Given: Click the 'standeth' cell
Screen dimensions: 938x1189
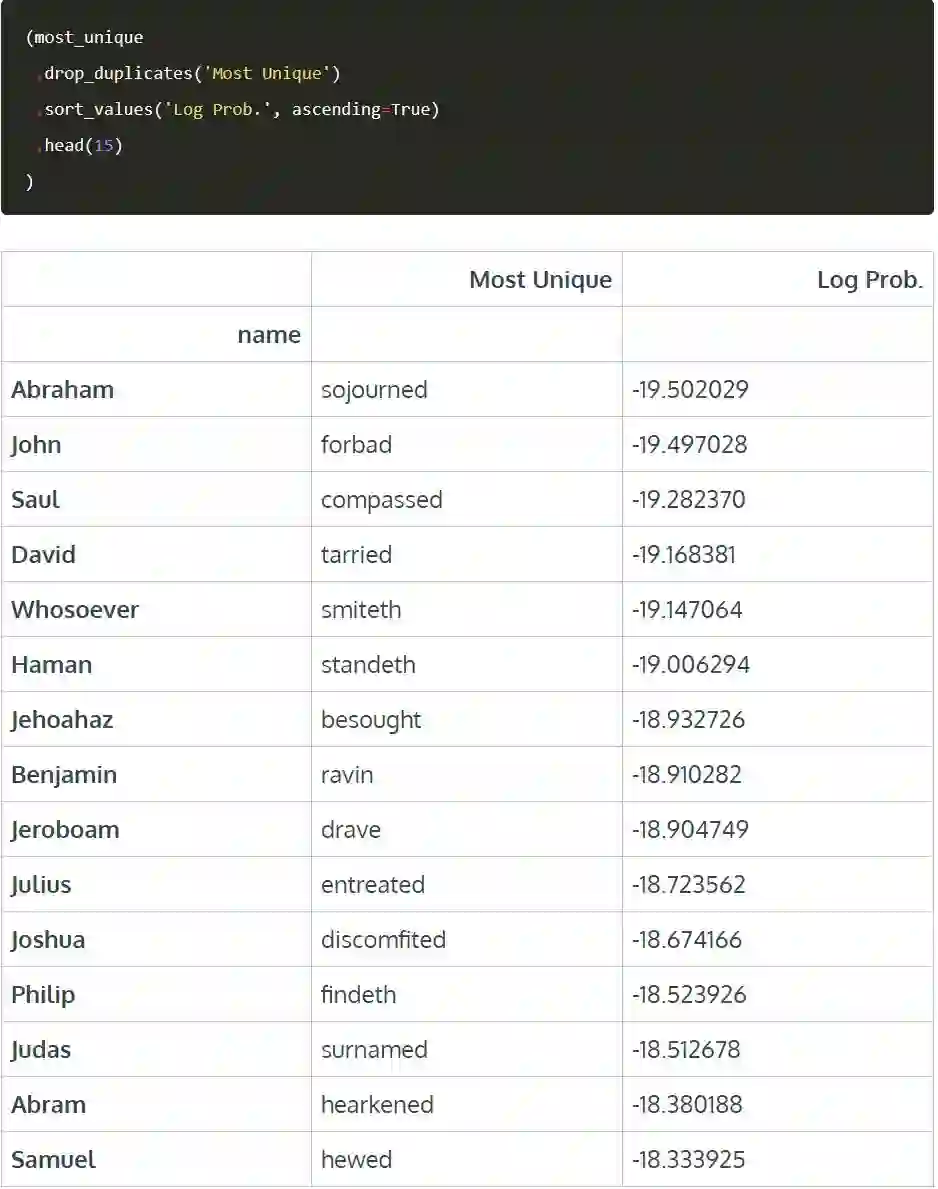Looking at the screenshot, I should (x=368, y=665).
